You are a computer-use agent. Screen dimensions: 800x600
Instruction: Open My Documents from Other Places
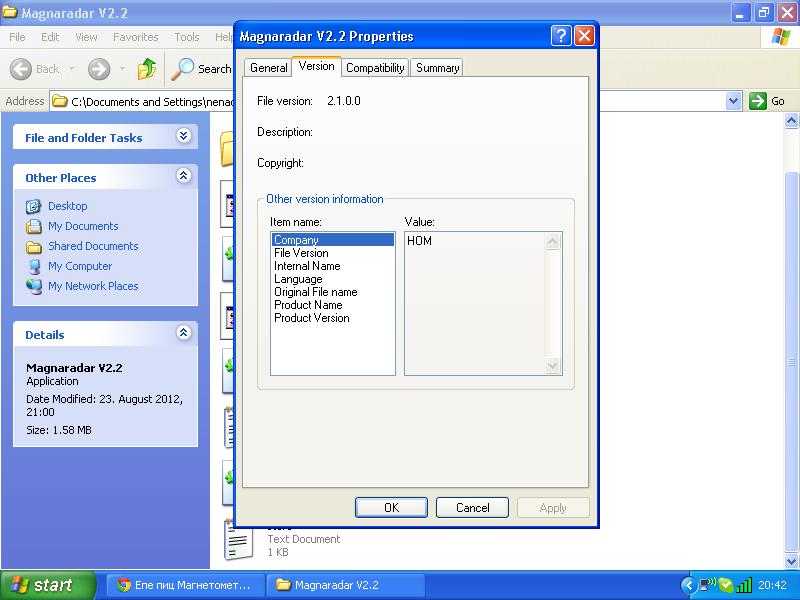point(83,226)
